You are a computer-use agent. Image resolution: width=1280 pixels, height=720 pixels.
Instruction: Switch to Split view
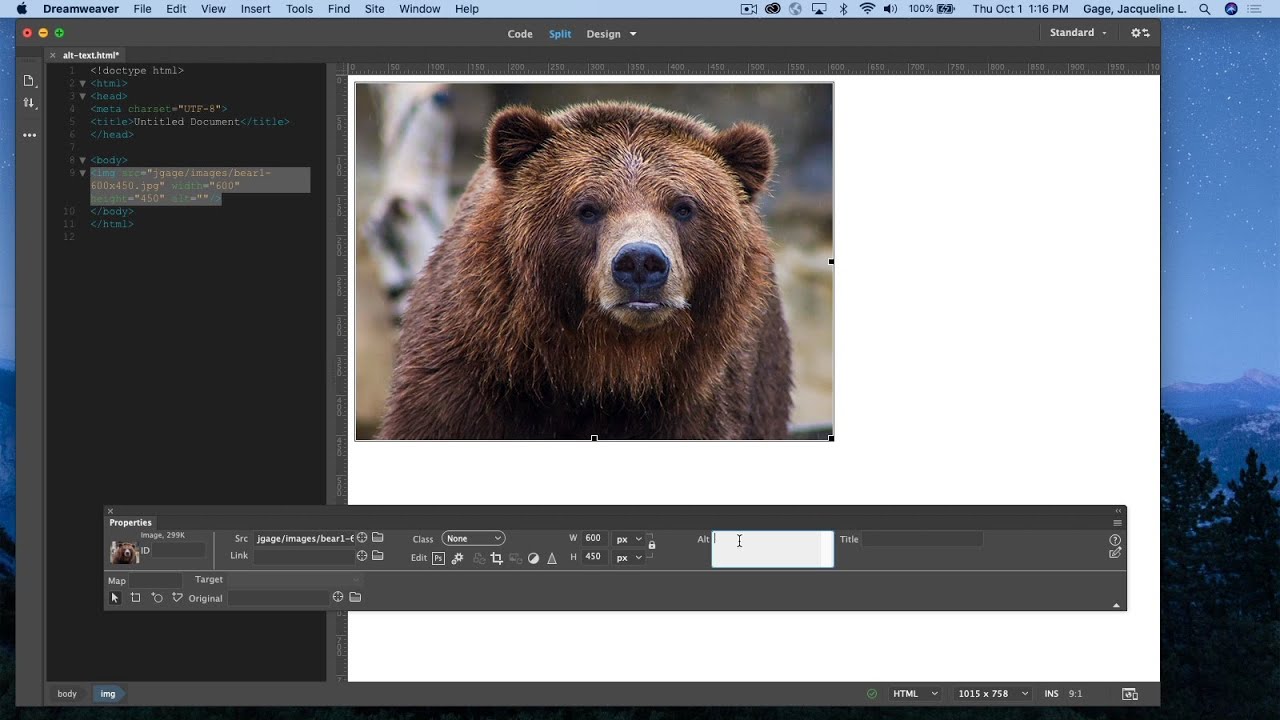(560, 34)
